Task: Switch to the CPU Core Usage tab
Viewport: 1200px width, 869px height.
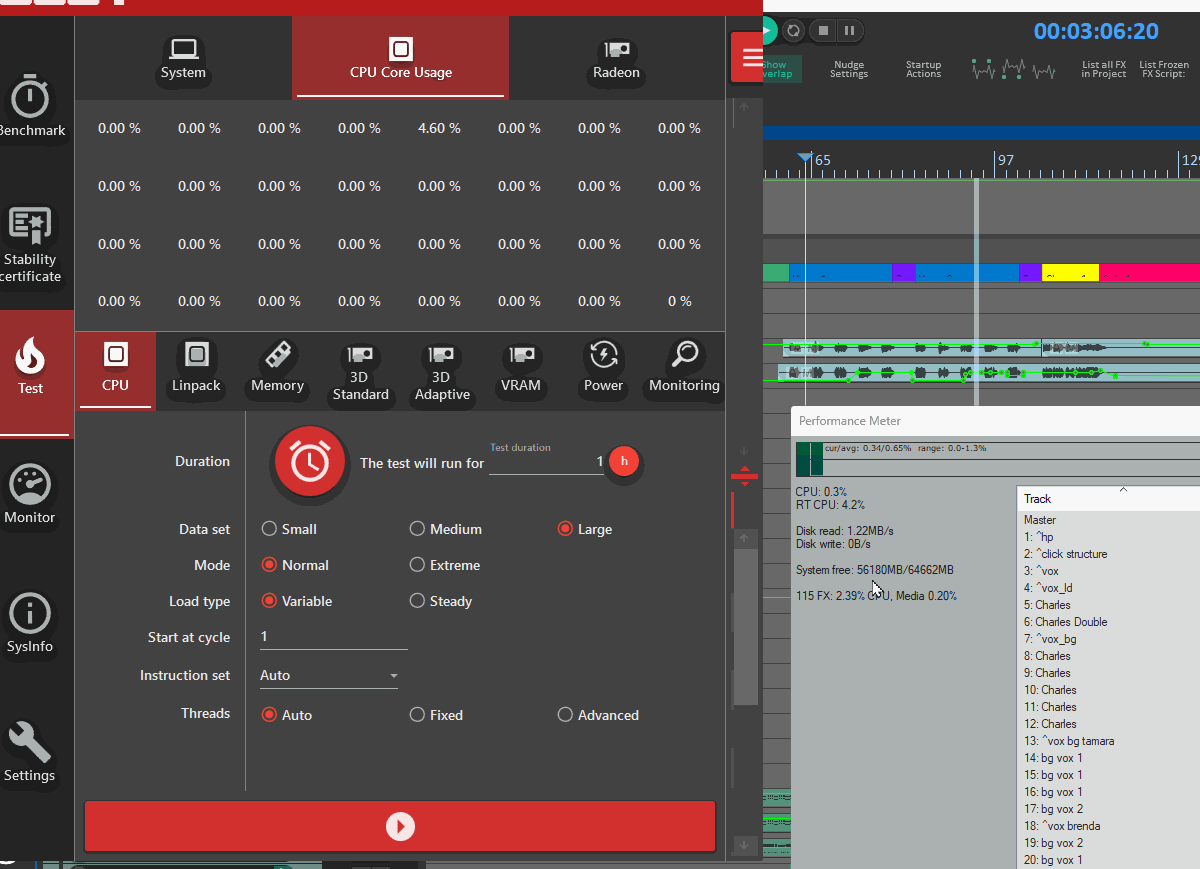Action: click(401, 59)
